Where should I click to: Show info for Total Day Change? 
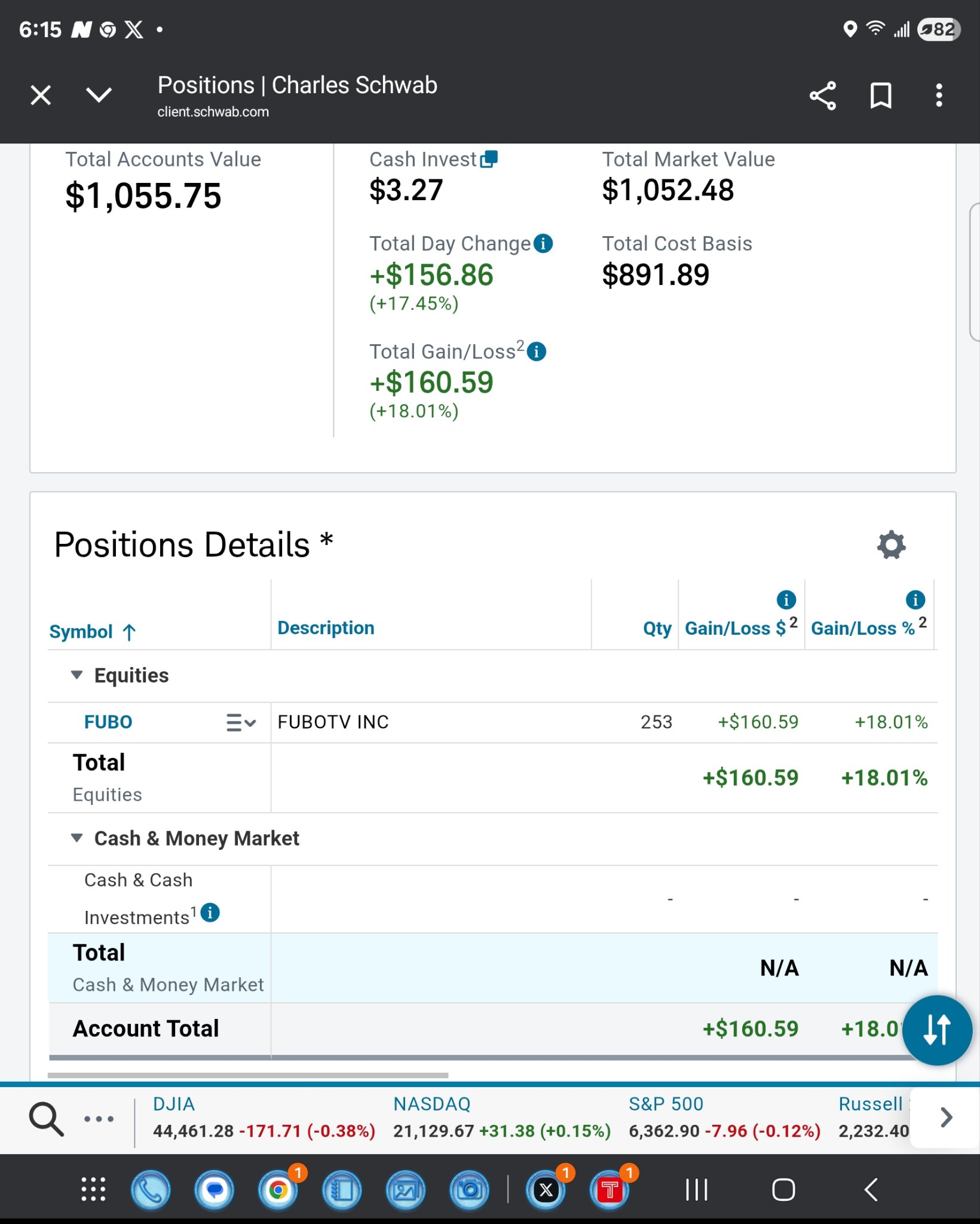[x=543, y=244]
